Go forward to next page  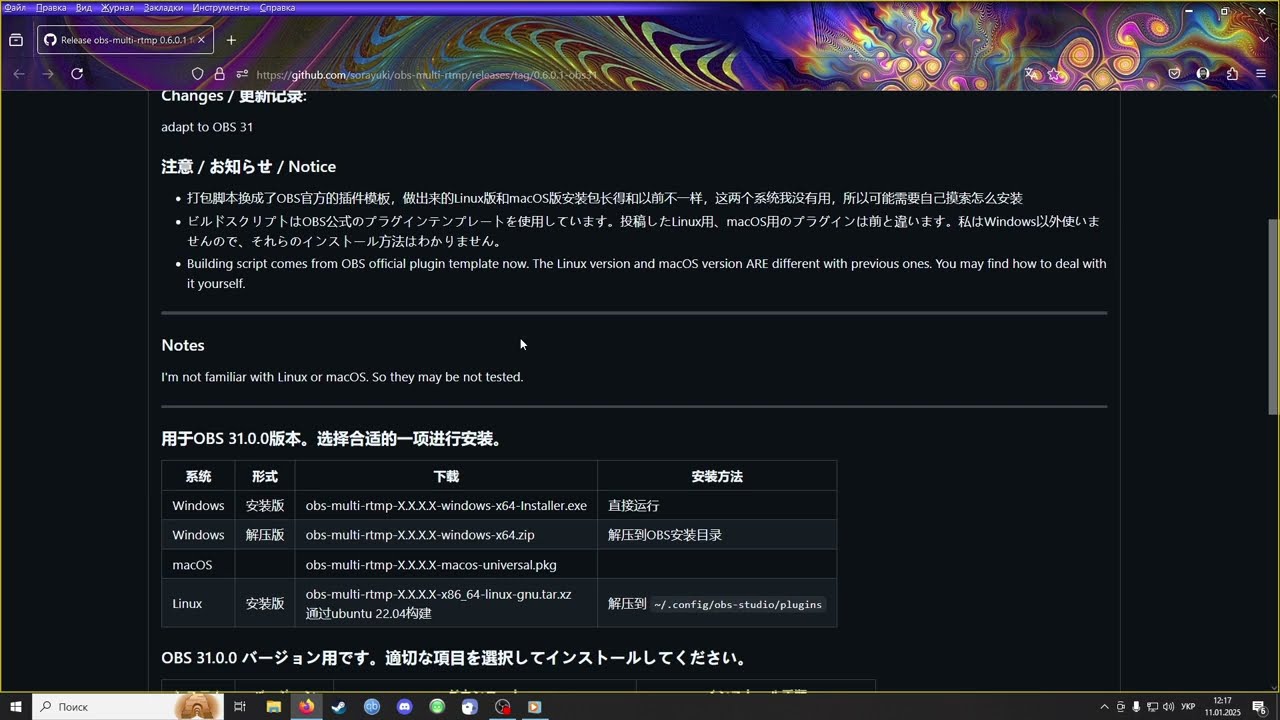pos(48,74)
